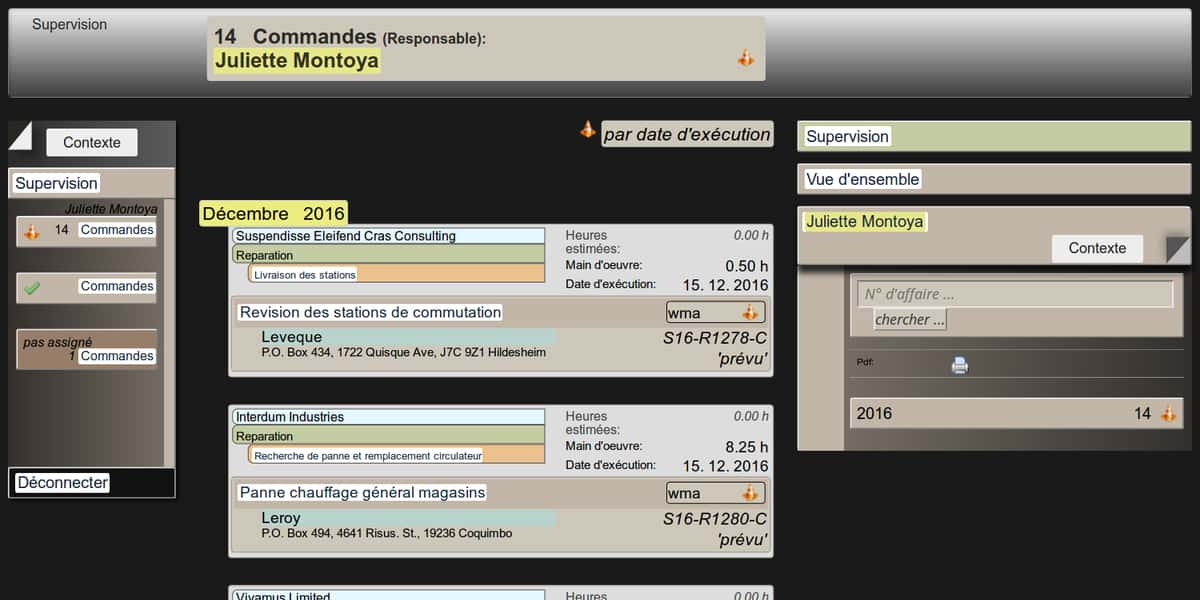Click the cone icon in the 2016 row
The width and height of the screenshot is (1200, 600).
1168,413
